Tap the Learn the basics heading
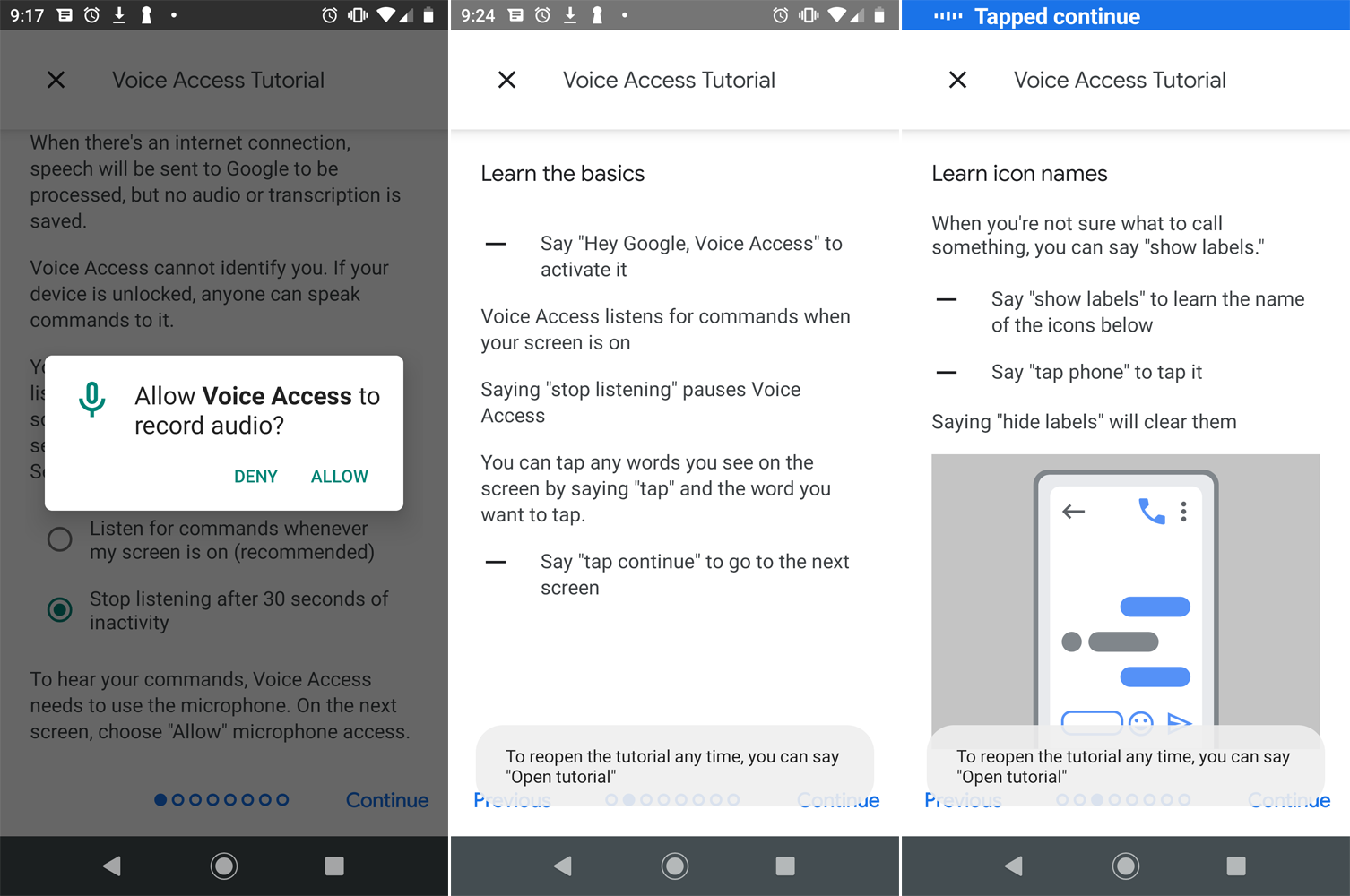 click(563, 173)
